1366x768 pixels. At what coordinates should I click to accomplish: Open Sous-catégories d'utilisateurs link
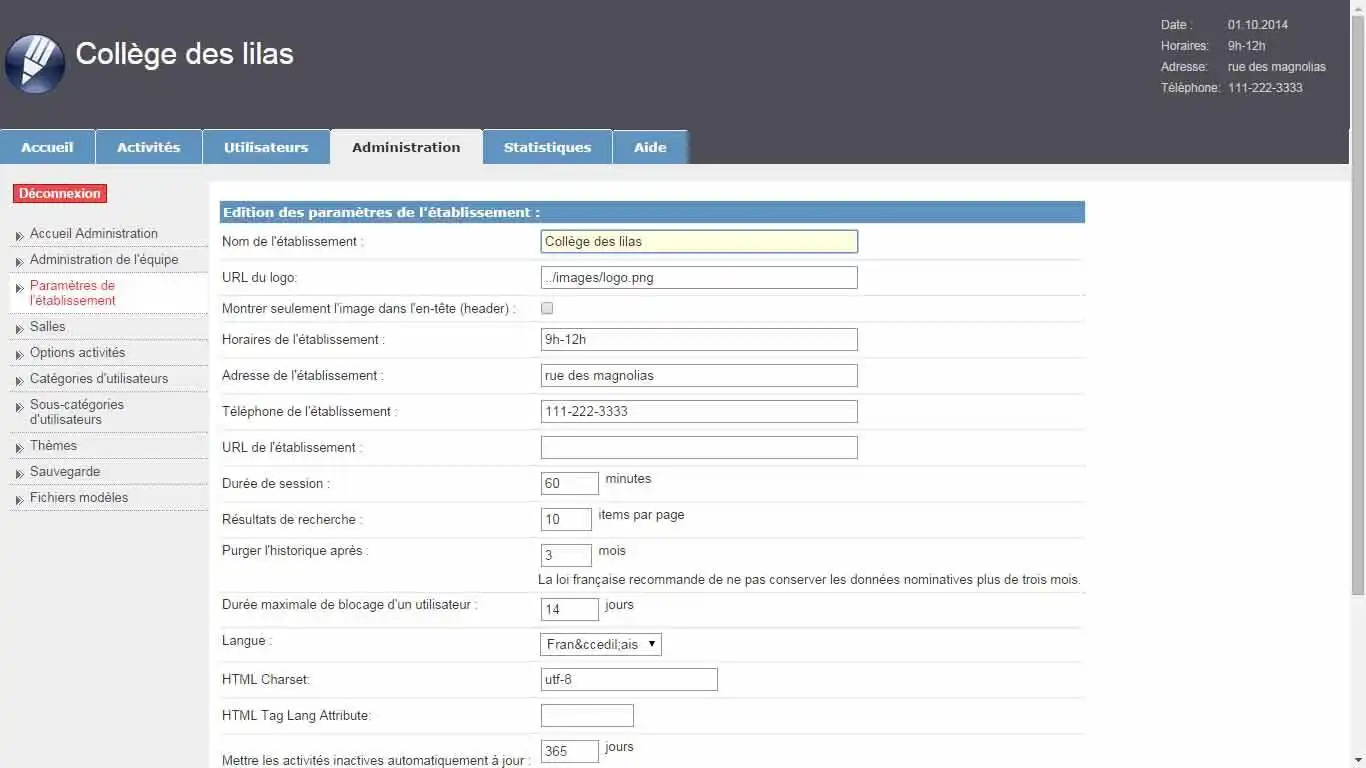click(77, 412)
